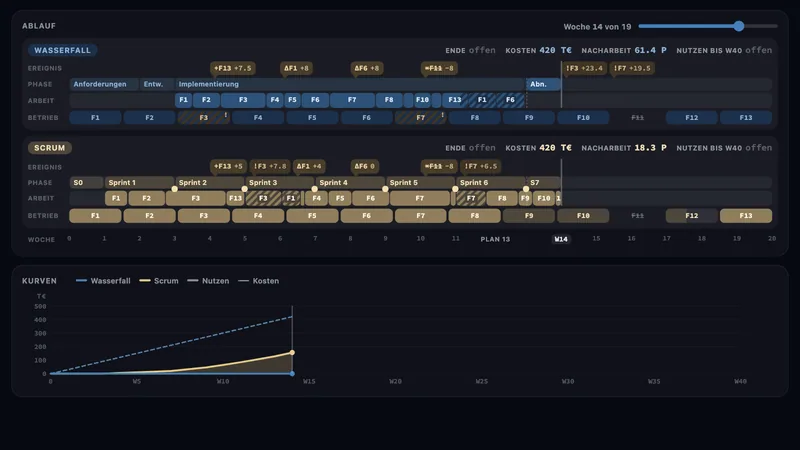The width and height of the screenshot is (800, 450).
Task: Select the Sprint 5 phase block
Action: pyautogui.click(x=420, y=183)
